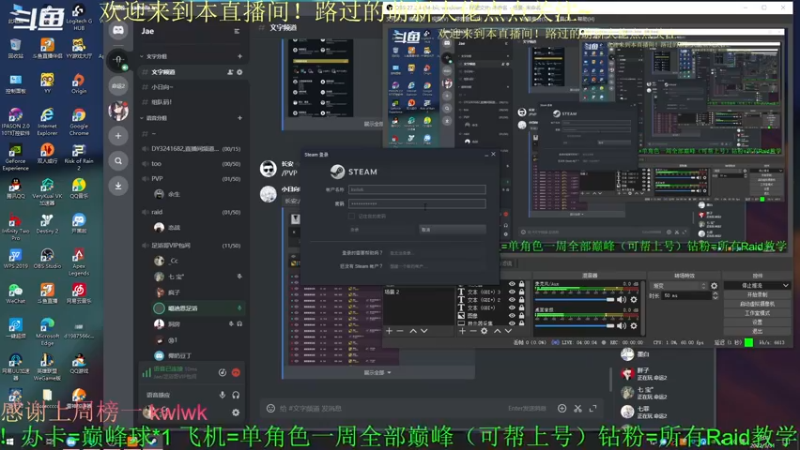Open the search icon in chat sidebar
This screenshot has width=800, height=450.
pos(118,161)
